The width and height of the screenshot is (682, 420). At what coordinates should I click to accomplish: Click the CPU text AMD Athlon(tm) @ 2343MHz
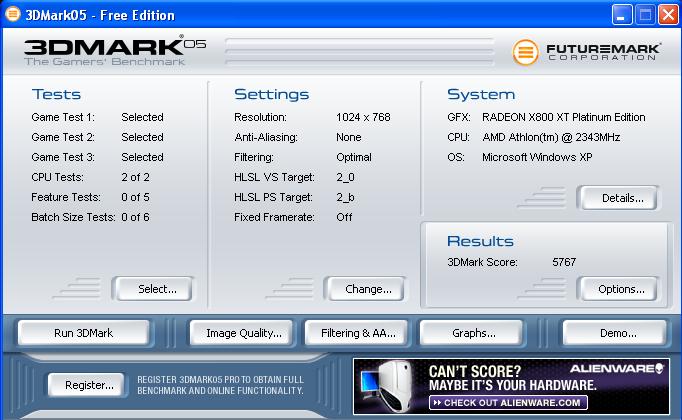[551, 137]
